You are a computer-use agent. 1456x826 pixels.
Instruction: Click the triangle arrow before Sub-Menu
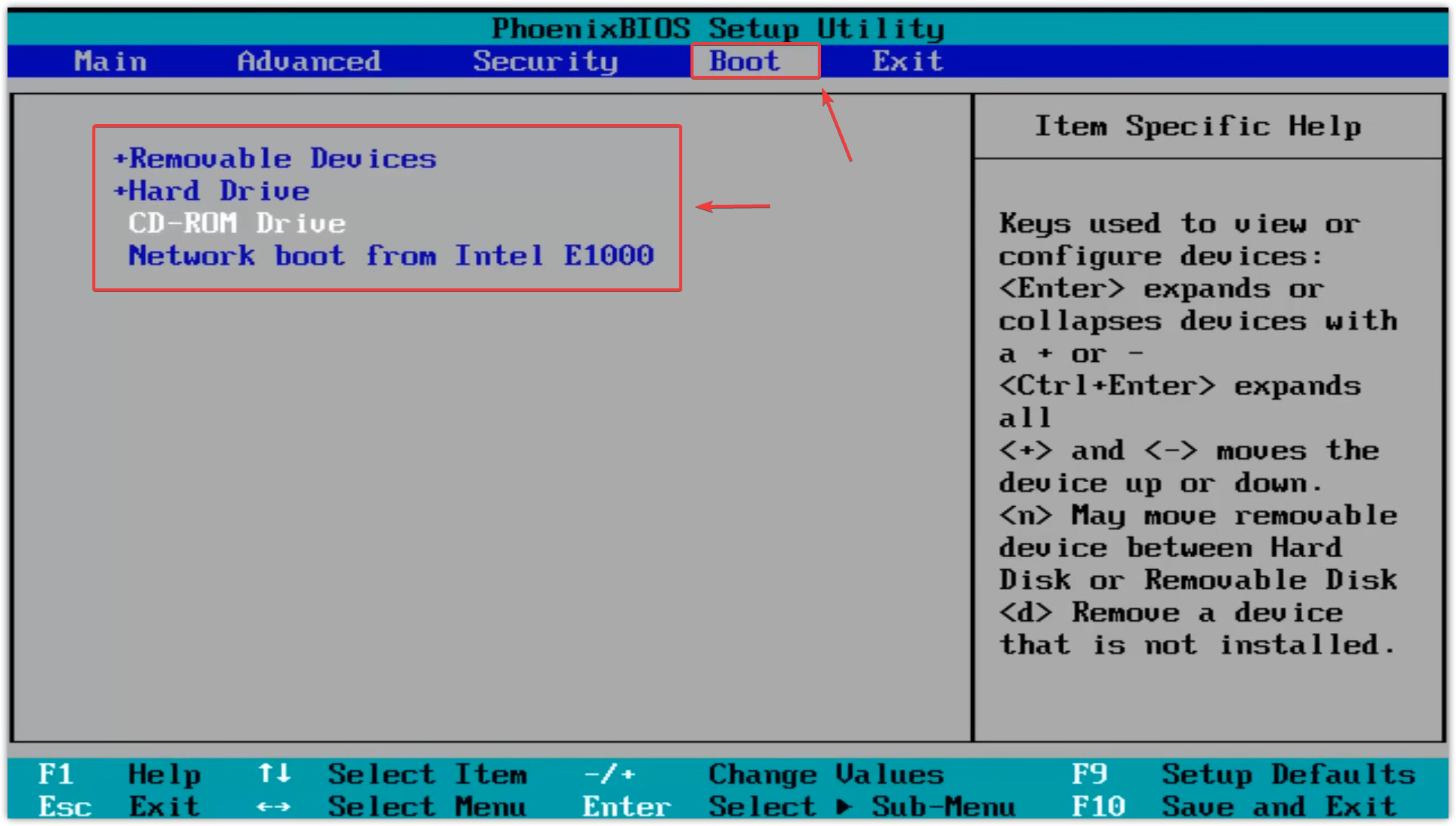pos(844,807)
